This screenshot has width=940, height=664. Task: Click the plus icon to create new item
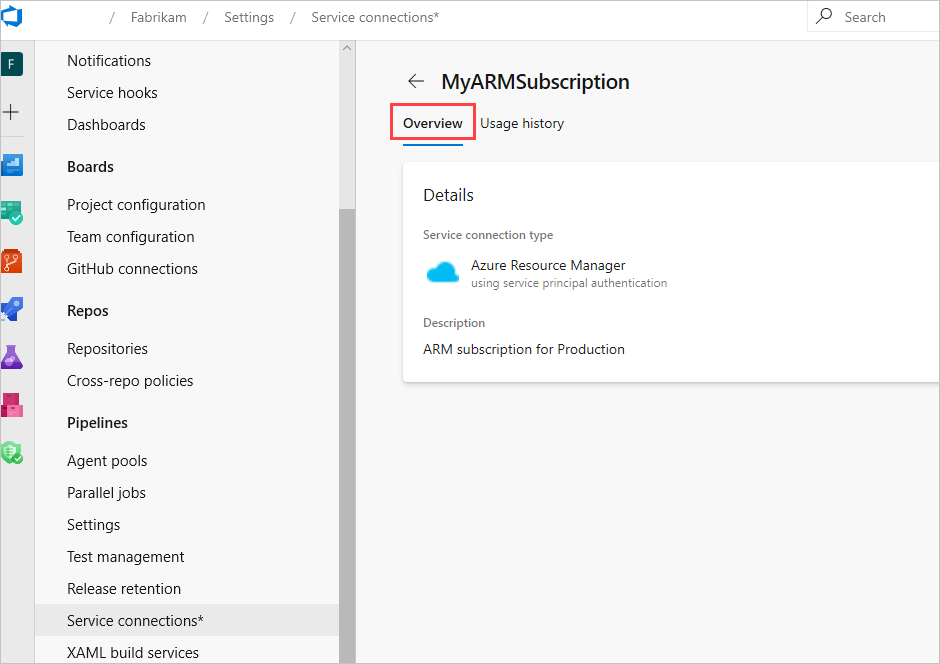13,112
